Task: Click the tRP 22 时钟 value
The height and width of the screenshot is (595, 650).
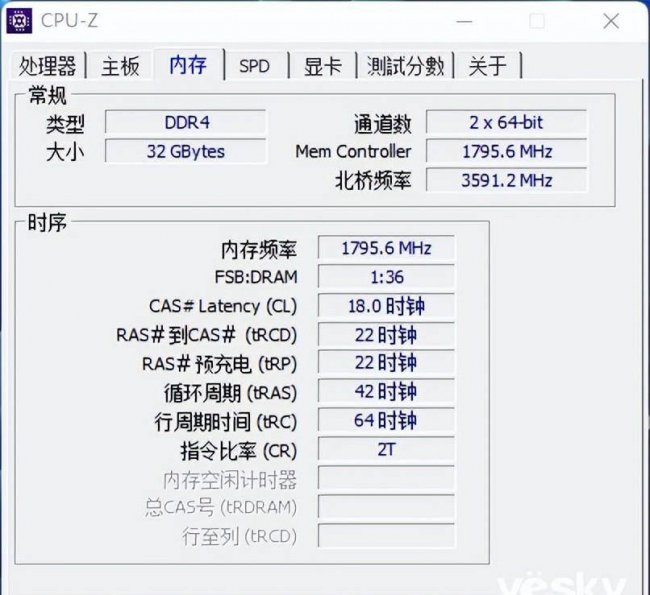Action: [x=386, y=363]
